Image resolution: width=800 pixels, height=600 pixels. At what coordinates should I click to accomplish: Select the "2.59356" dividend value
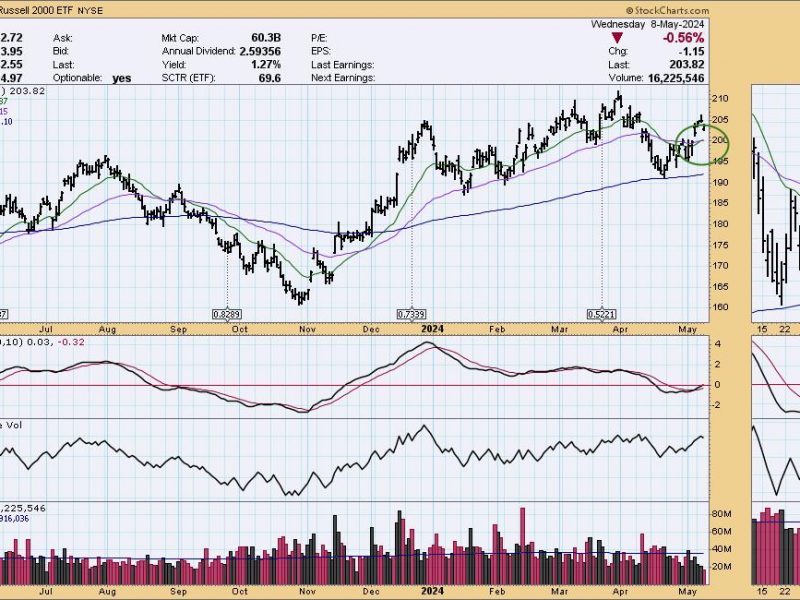point(260,52)
